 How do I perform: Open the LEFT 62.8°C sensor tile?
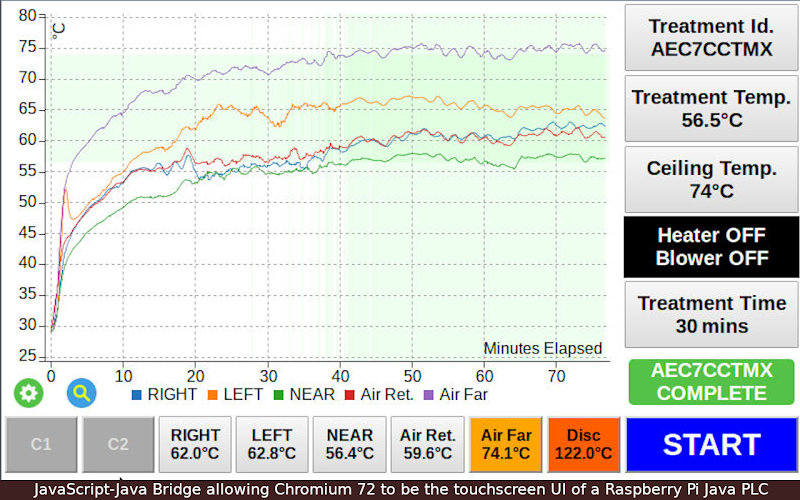(272, 444)
